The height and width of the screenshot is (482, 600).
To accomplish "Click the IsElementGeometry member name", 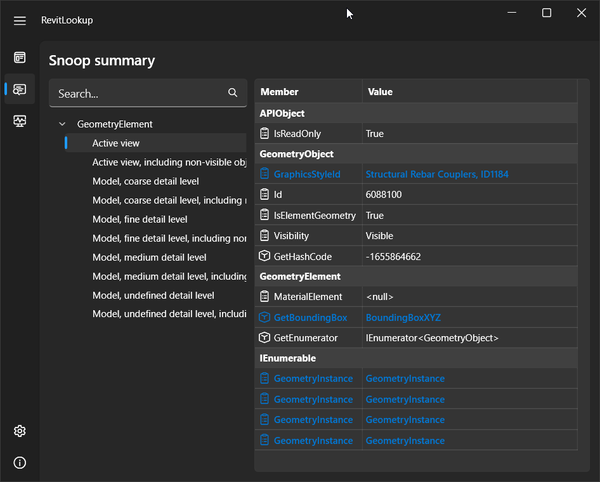I will pos(315,215).
